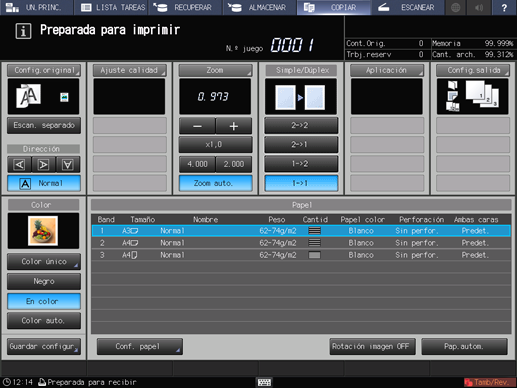Click the fruit color sample thumbnail
The height and width of the screenshot is (388, 517).
pos(43,231)
